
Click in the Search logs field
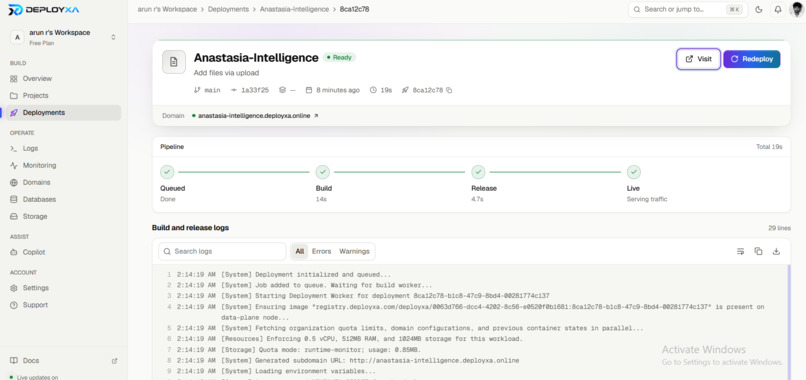coord(222,251)
